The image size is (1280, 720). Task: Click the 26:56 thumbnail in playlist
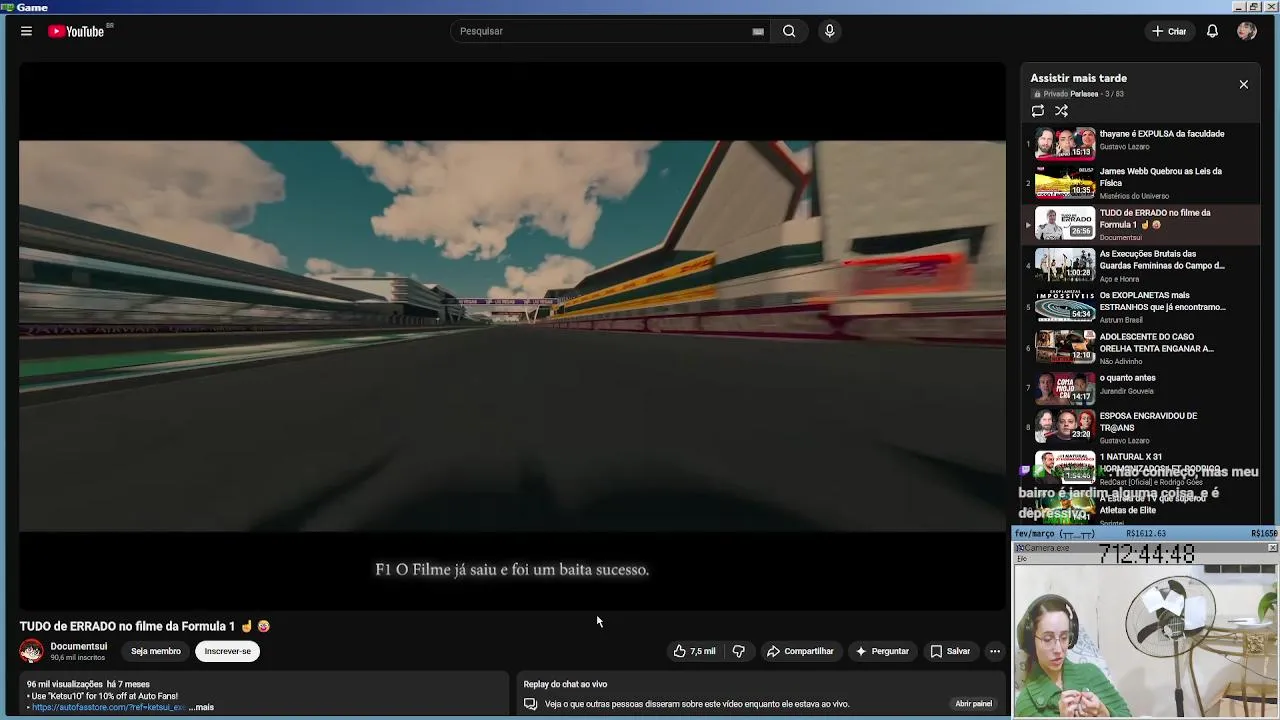click(x=1064, y=224)
